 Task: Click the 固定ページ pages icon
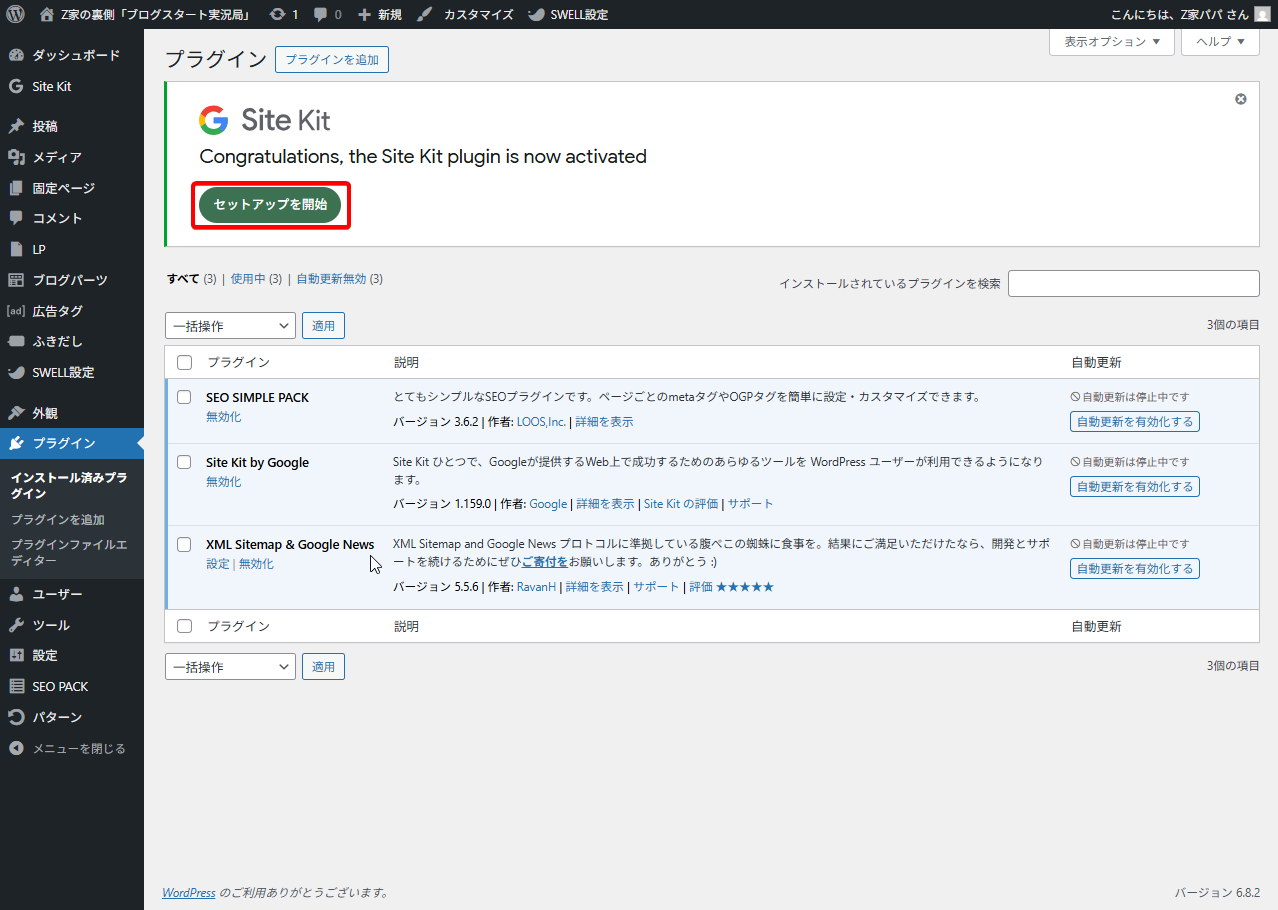tap(16, 188)
